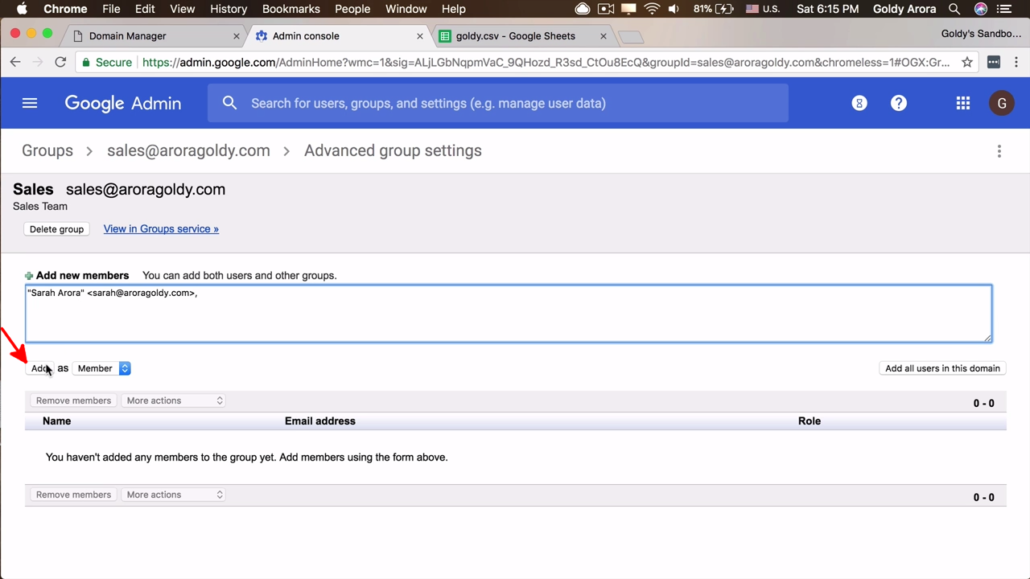Click in the Add new members text area

pyautogui.click(x=508, y=313)
